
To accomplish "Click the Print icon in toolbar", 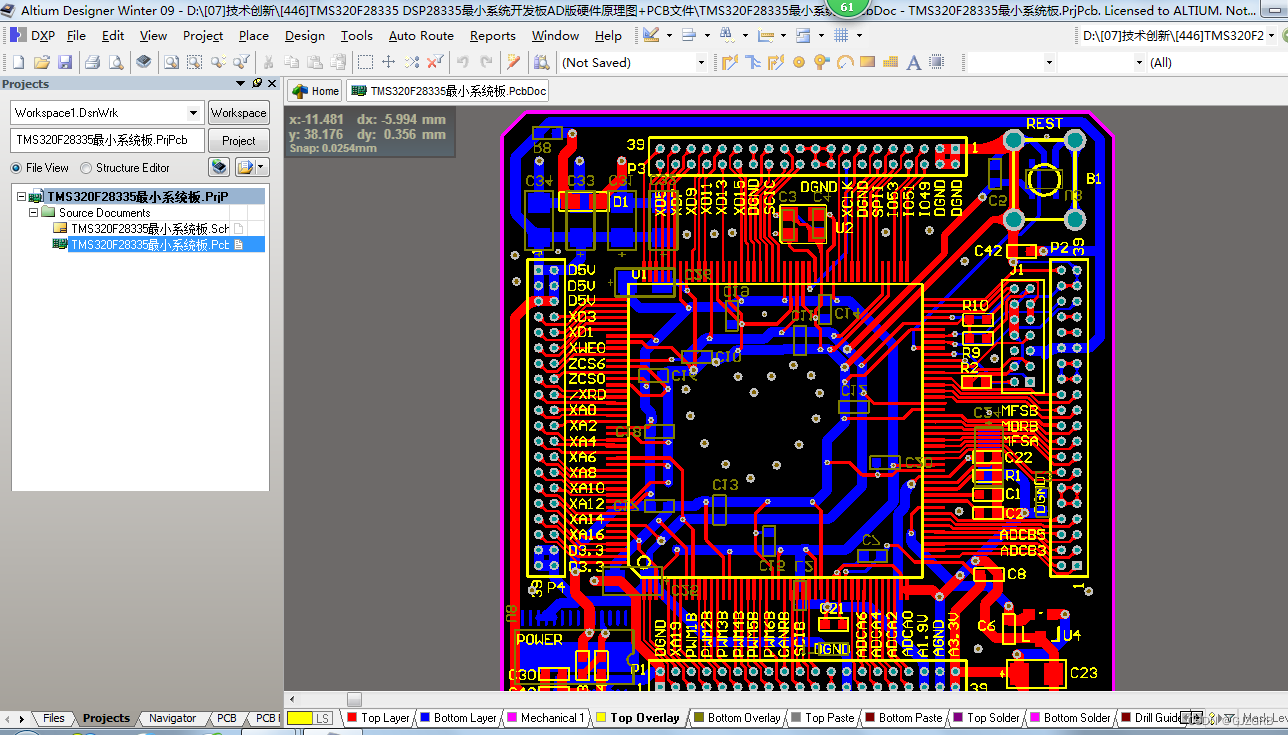I will pyautogui.click(x=93, y=62).
